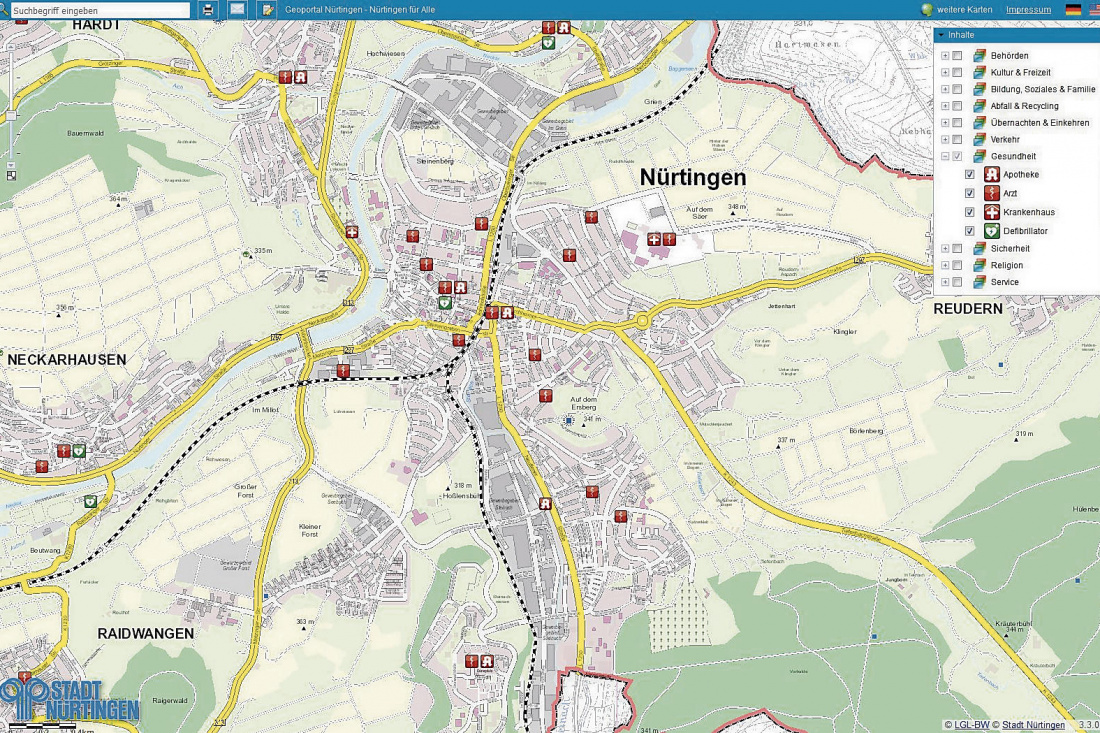Image resolution: width=1100 pixels, height=733 pixels.
Task: Click the Sicherheit layer label
Action: 1010,248
